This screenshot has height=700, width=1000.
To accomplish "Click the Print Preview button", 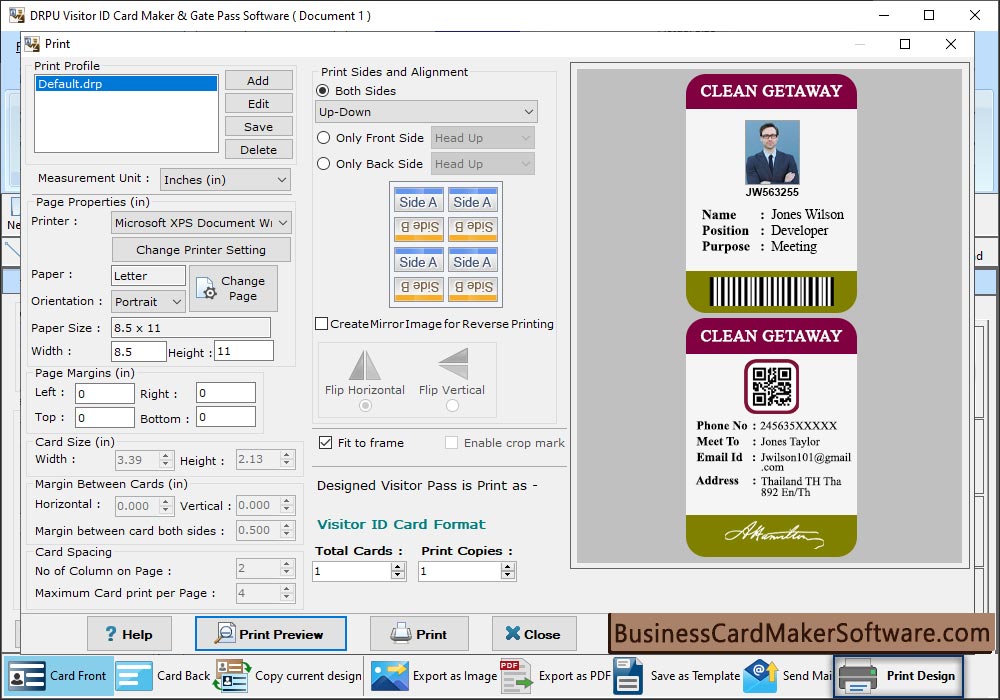I will click(270, 634).
